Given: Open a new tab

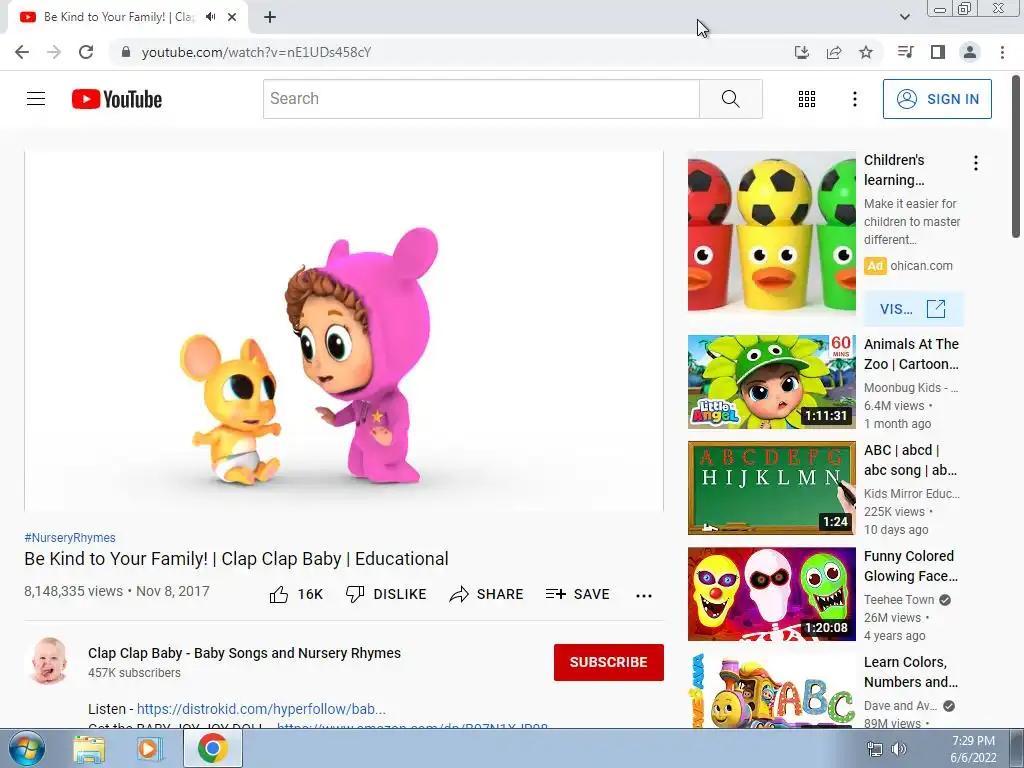Looking at the screenshot, I should 270,17.
